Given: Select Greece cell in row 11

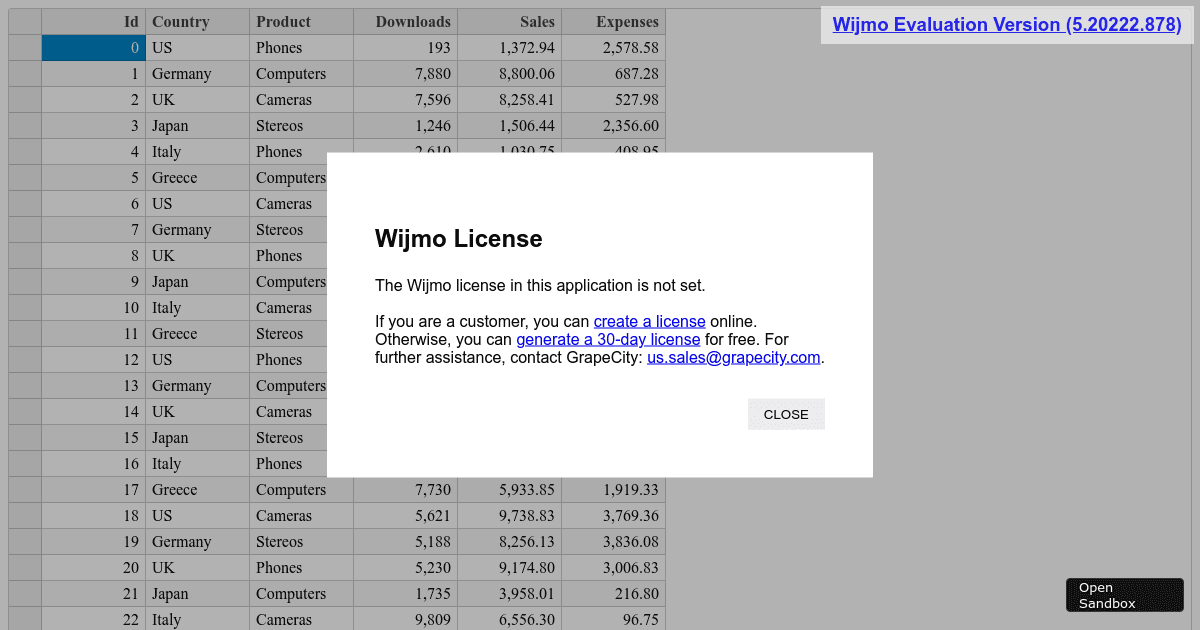Looking at the screenshot, I should (x=198, y=334).
